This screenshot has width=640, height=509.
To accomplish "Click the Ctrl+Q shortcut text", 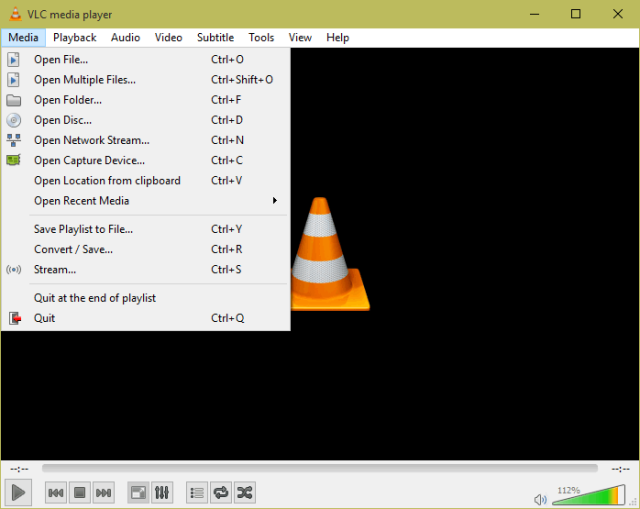I will [227, 318].
